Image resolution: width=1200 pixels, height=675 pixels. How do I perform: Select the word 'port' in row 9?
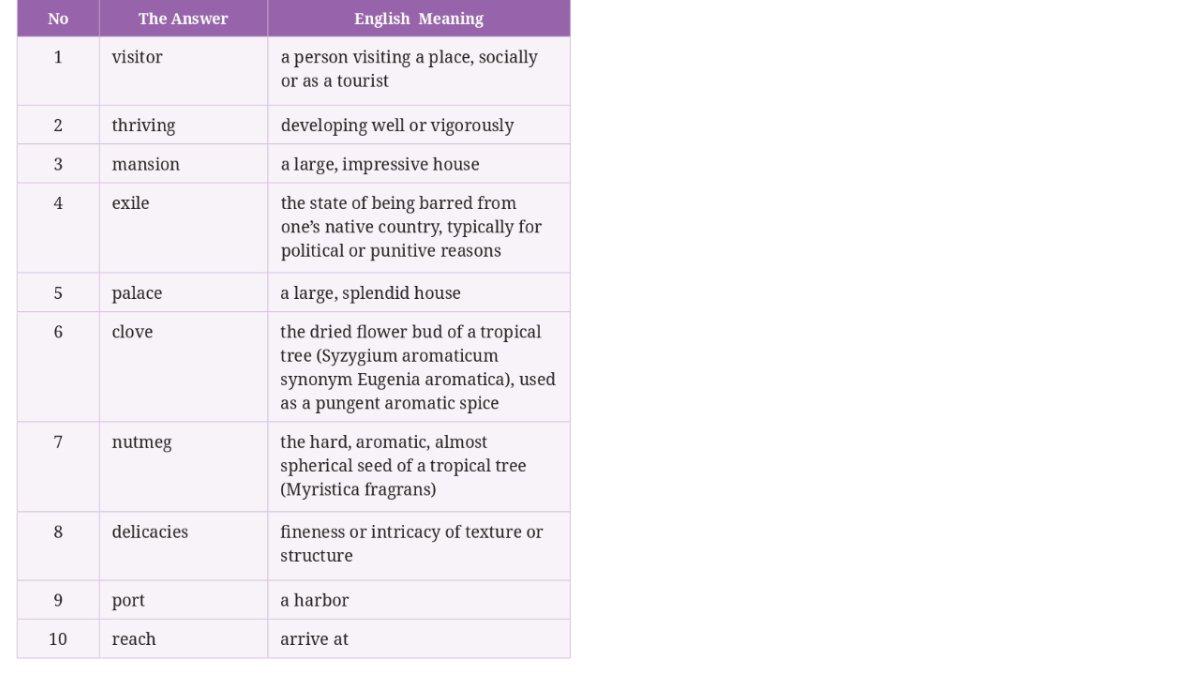pos(128,600)
